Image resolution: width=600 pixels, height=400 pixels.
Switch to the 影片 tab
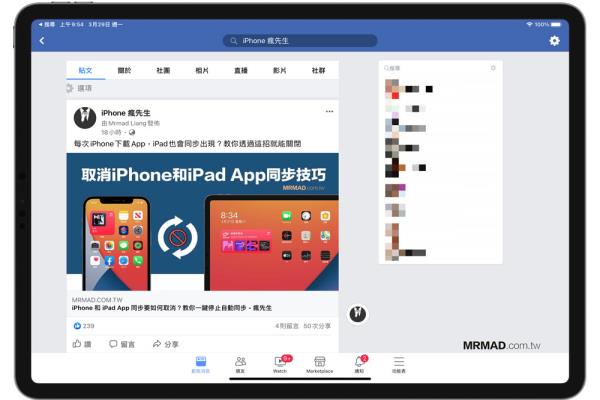[x=280, y=70]
